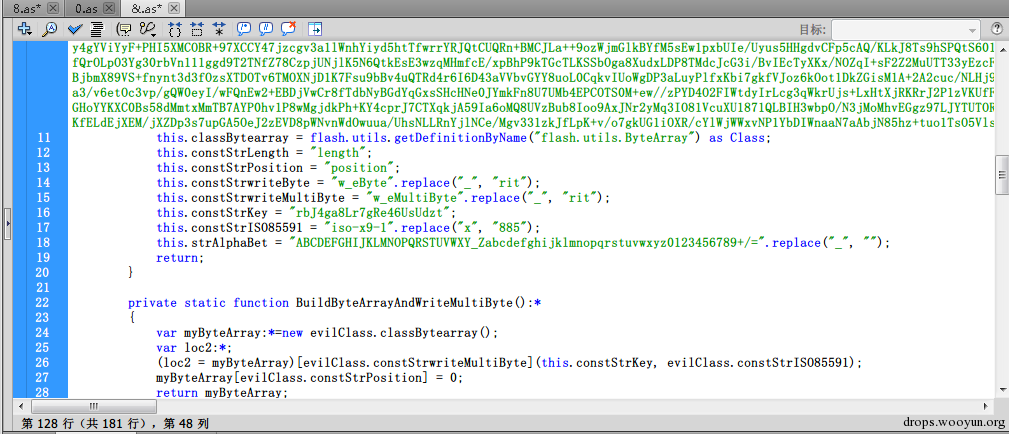Image resolution: width=1009 pixels, height=434 pixels.
Task: Remove comment with red X bubble
Action: pyautogui.click(x=288, y=28)
